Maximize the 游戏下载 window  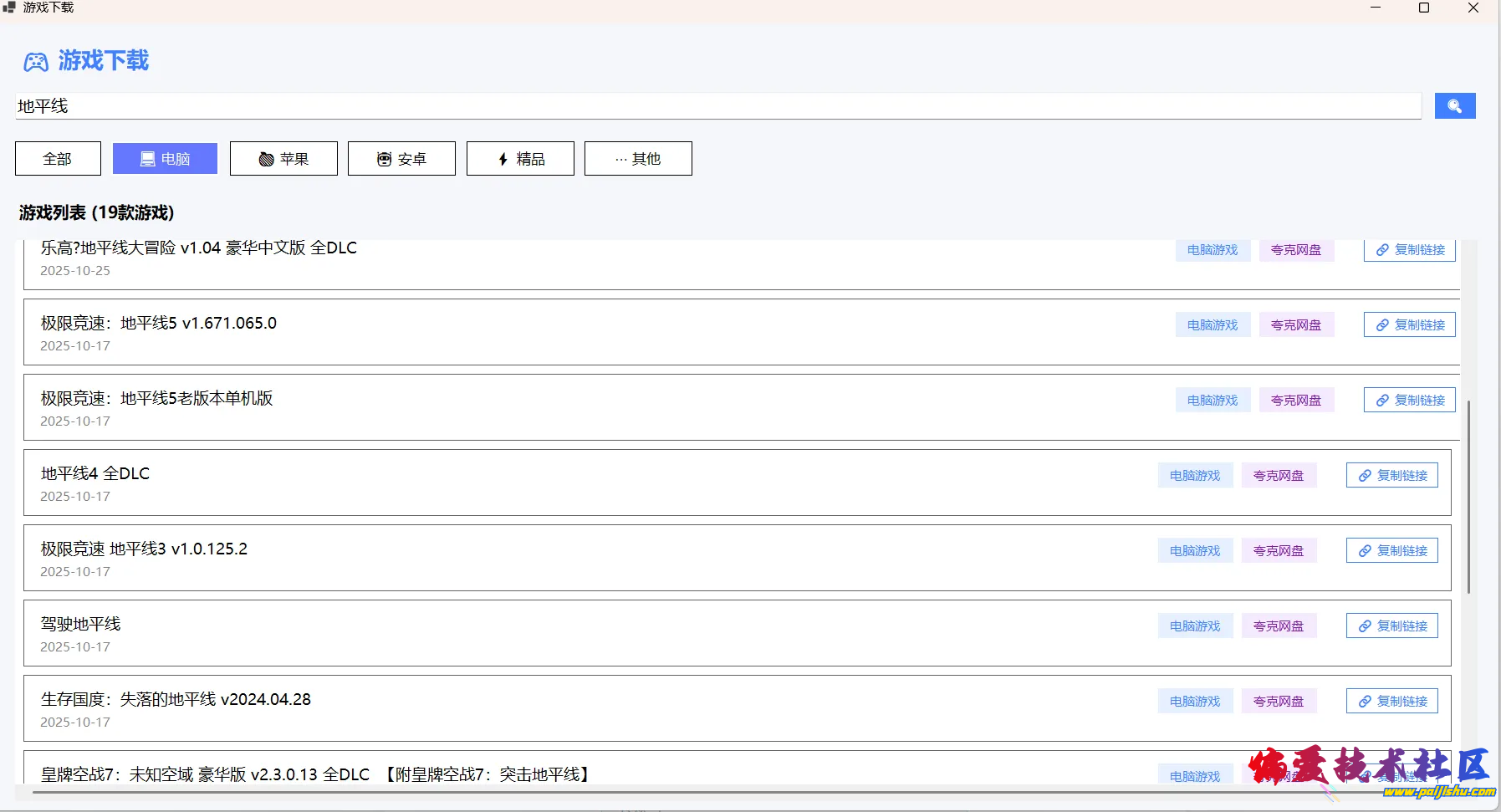(x=1424, y=8)
